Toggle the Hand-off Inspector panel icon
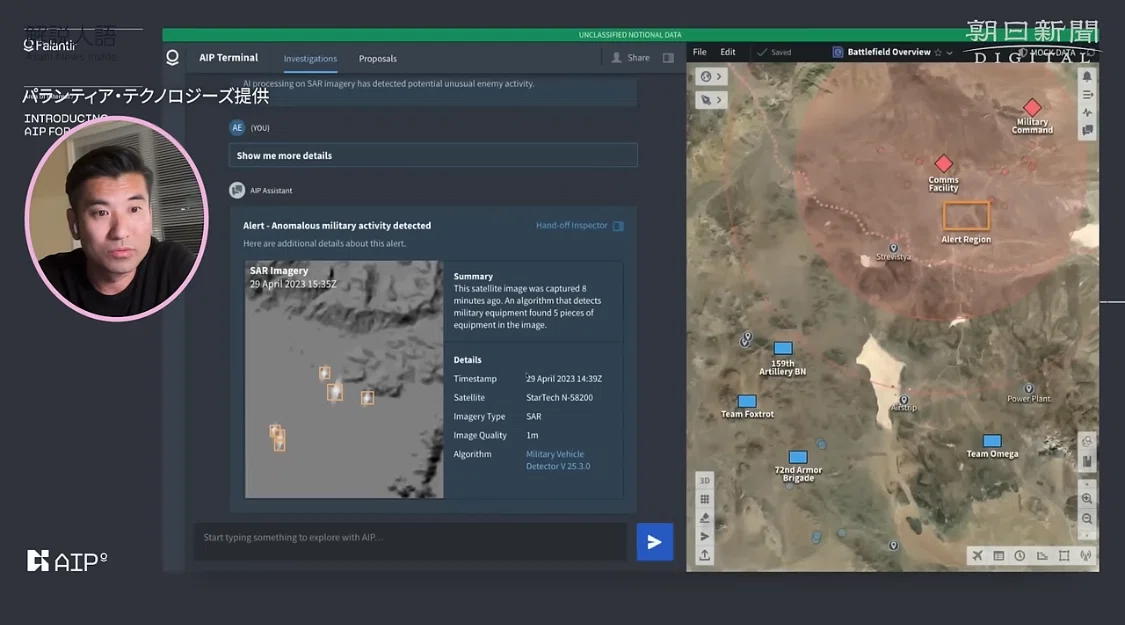 (618, 226)
